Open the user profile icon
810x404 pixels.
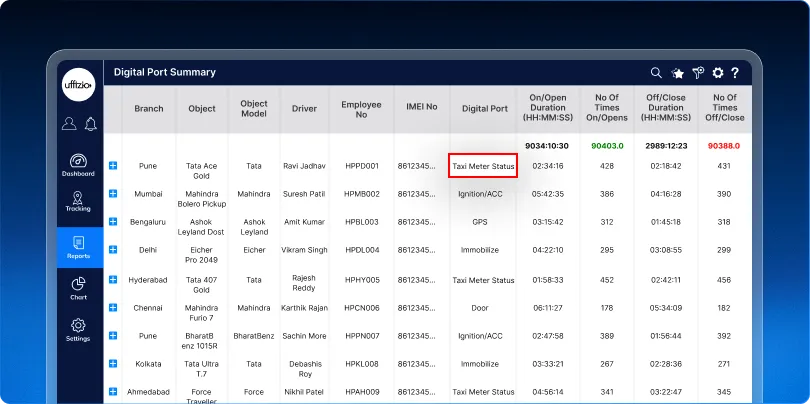tap(69, 123)
